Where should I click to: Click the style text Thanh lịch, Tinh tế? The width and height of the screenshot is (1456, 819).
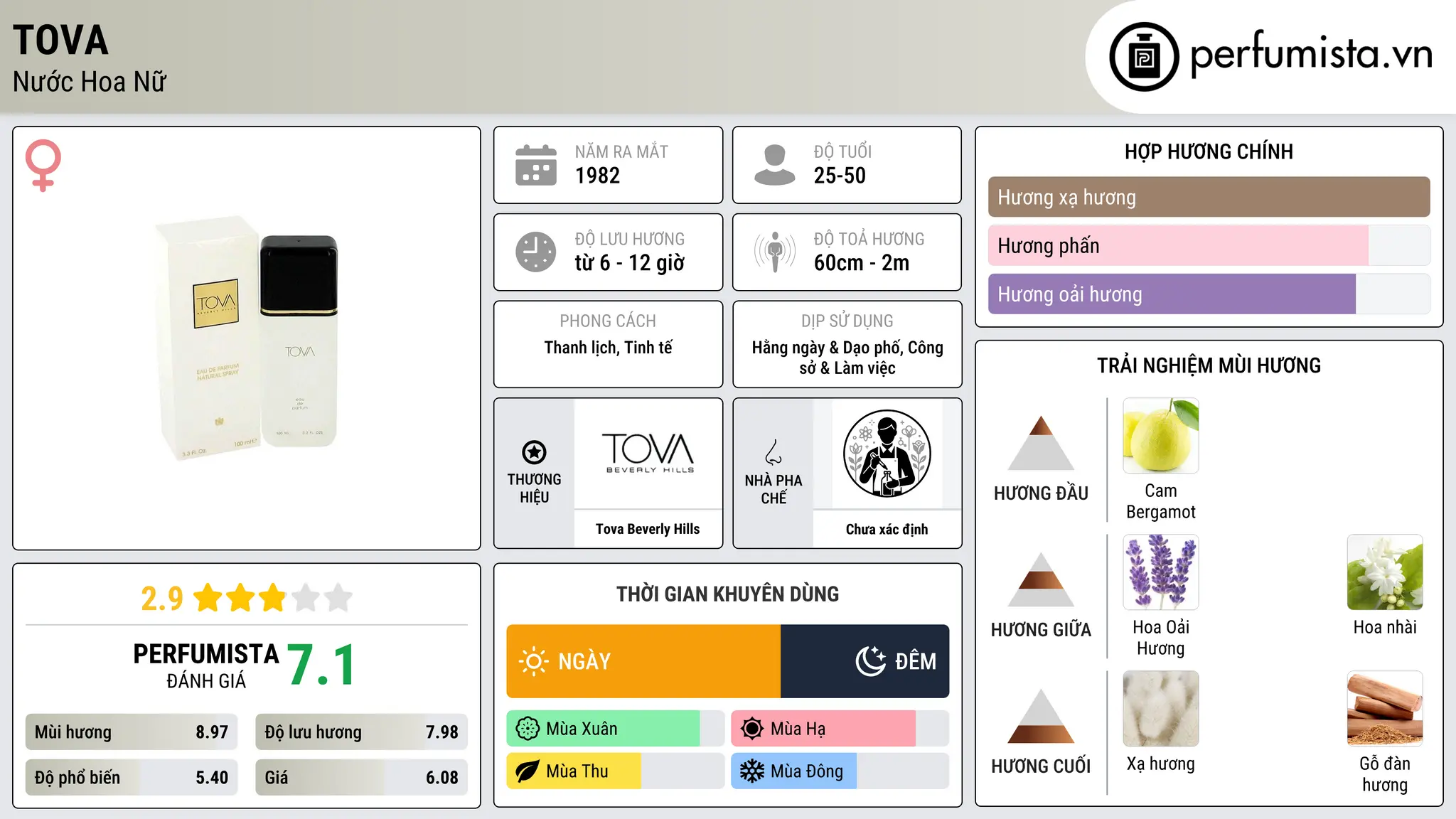(608, 348)
